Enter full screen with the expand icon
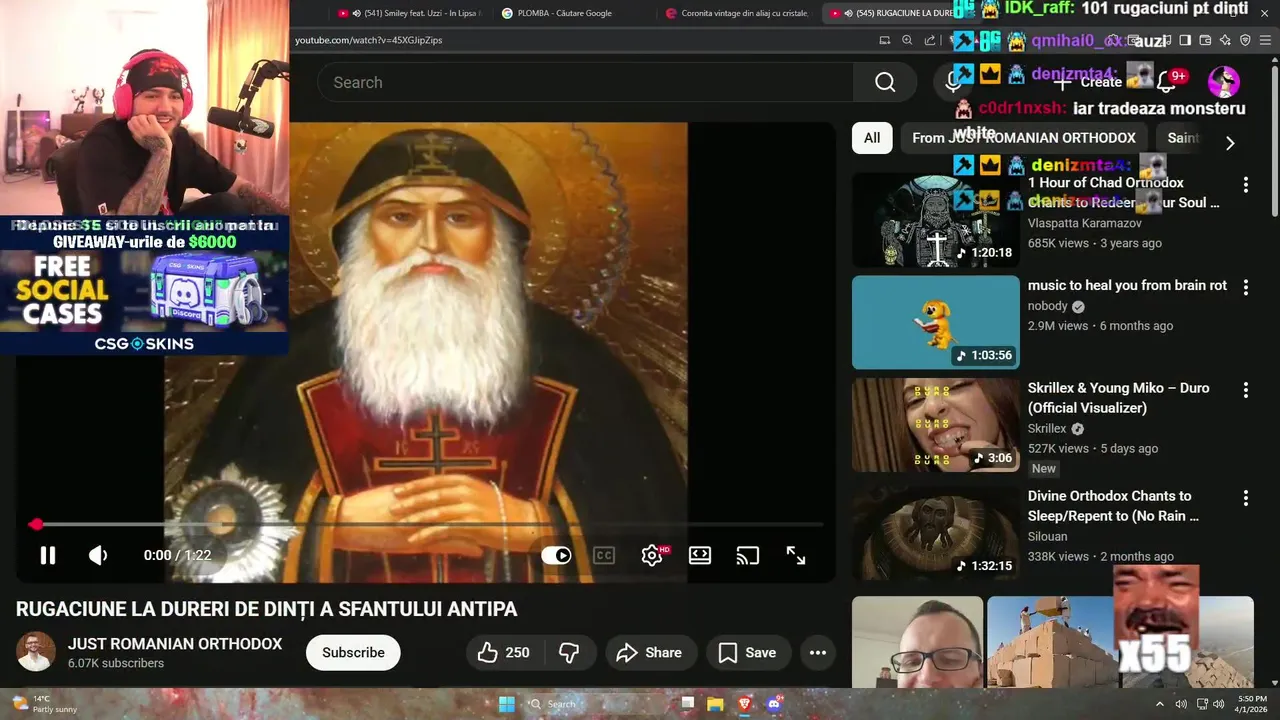 [x=796, y=555]
